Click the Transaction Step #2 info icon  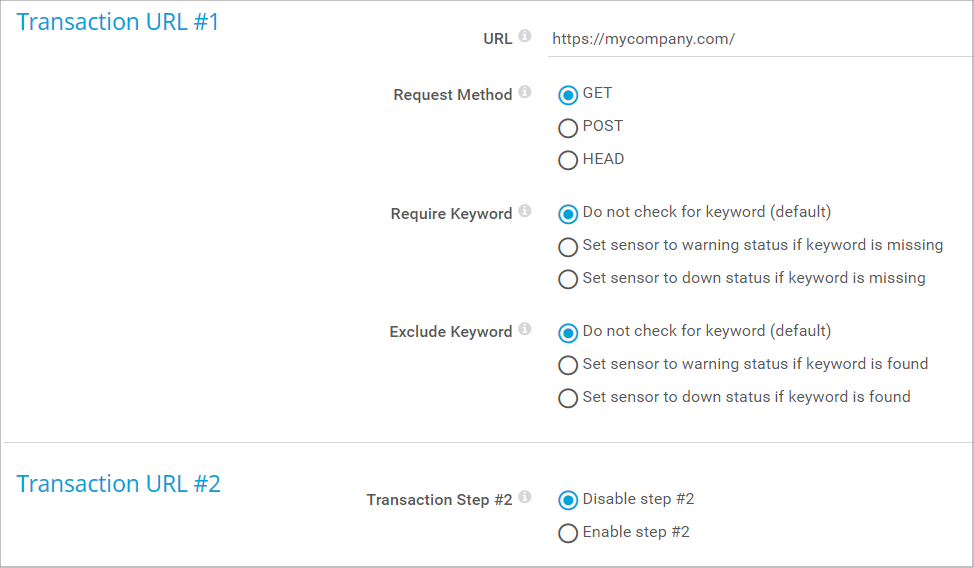525,498
